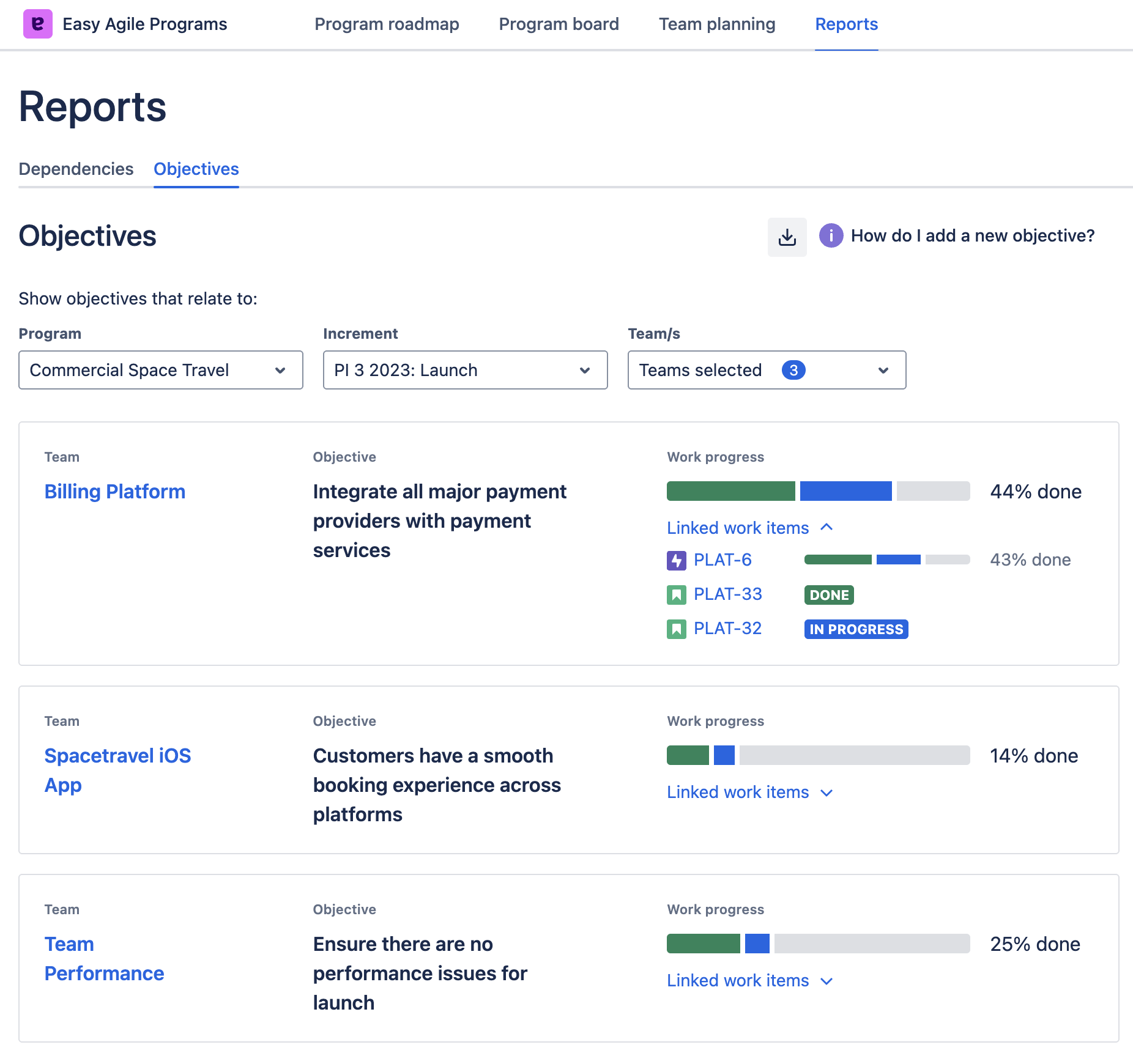Open the Program dropdown showing Commercial Space Travel
Viewport: 1133px width, 1064px height.
160,370
